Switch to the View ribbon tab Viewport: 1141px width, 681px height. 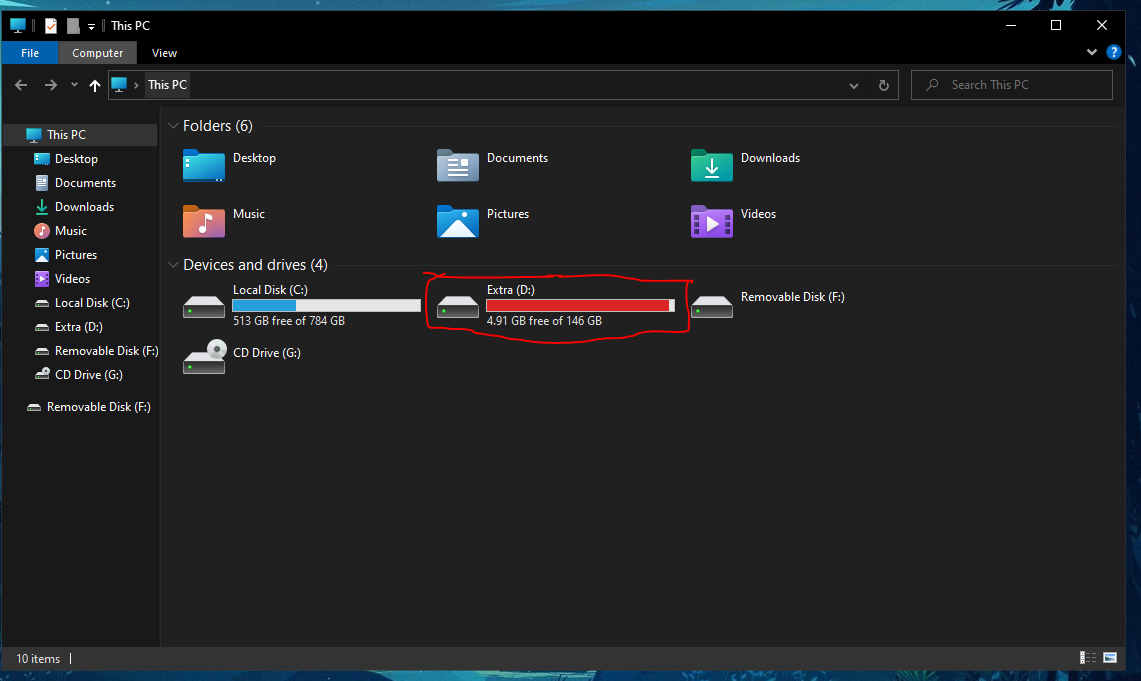164,53
